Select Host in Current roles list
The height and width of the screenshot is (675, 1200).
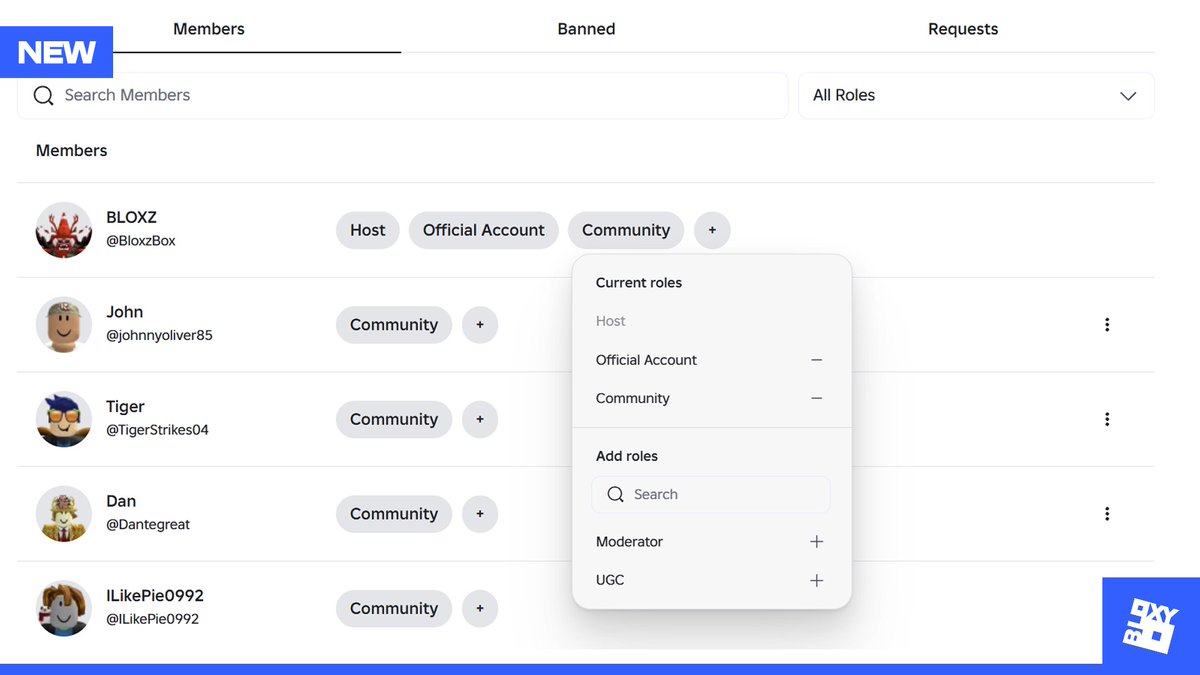(x=611, y=321)
